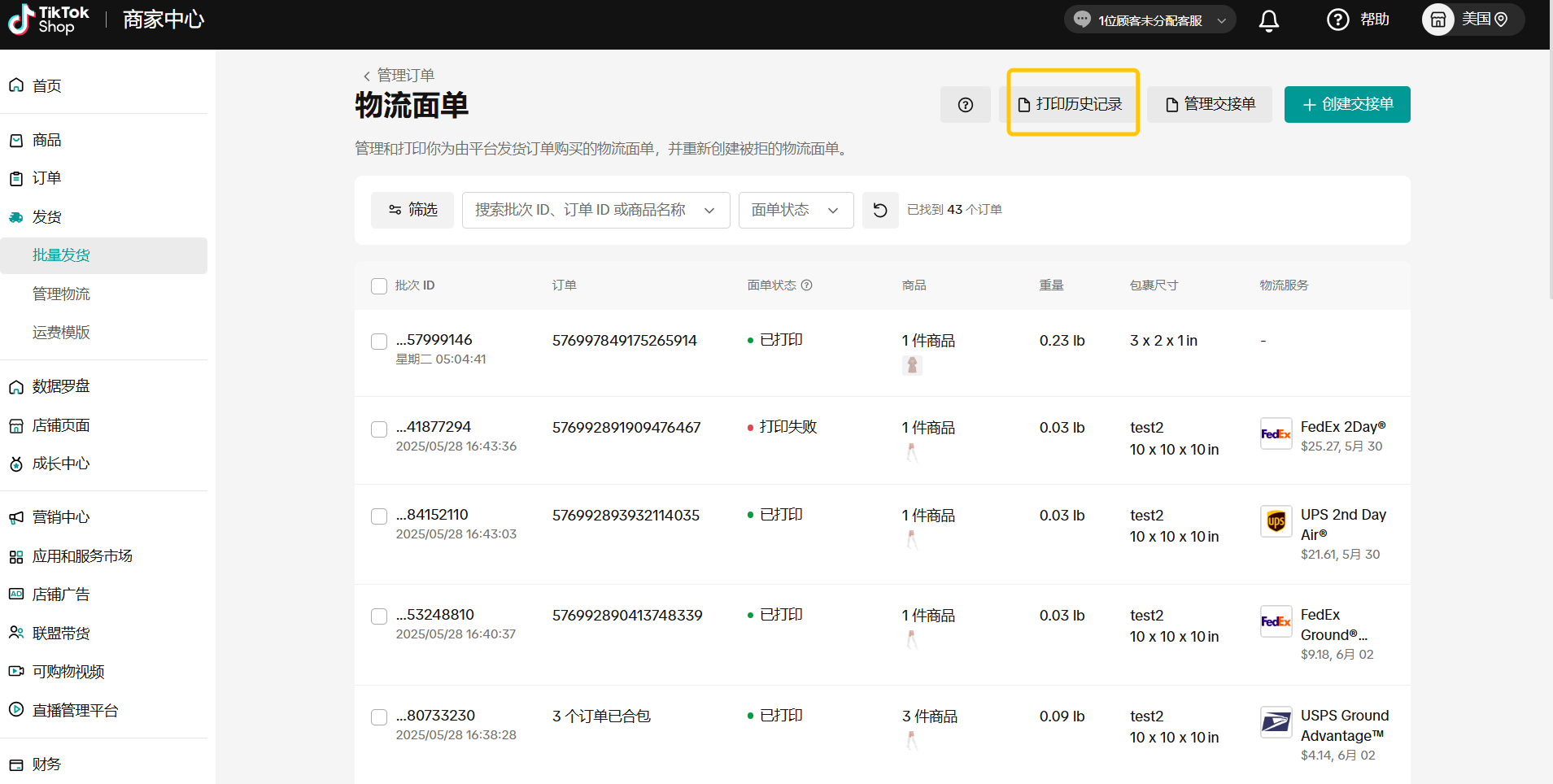The height and width of the screenshot is (784, 1553).
Task: Click the 创建交接单 button
Action: pos(1346,105)
